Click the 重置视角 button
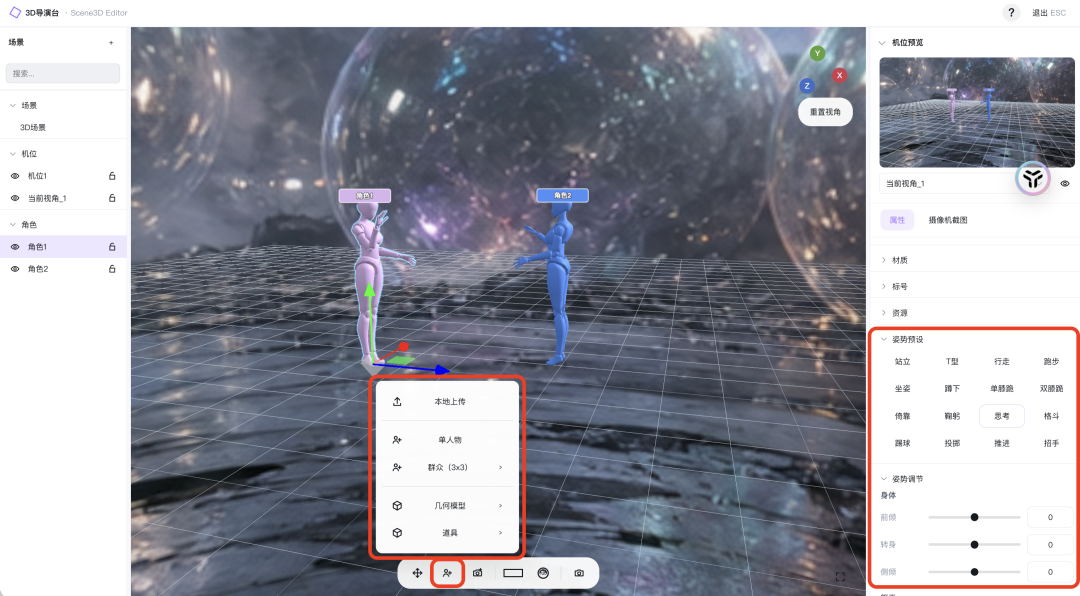 pyautogui.click(x=825, y=112)
